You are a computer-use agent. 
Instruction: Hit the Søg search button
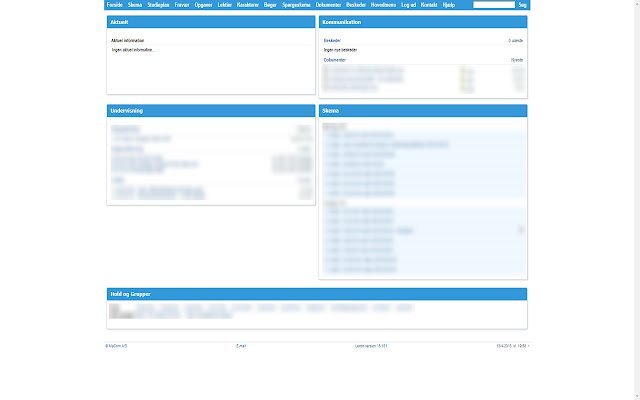pos(522,5)
